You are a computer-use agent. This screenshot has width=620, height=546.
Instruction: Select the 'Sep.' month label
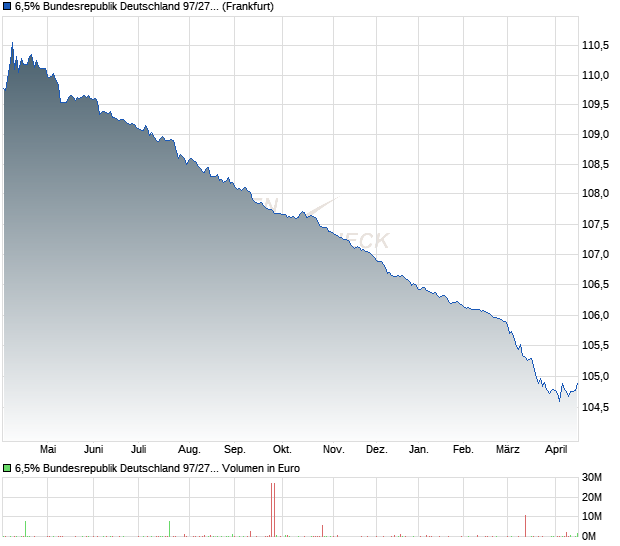pyautogui.click(x=234, y=450)
